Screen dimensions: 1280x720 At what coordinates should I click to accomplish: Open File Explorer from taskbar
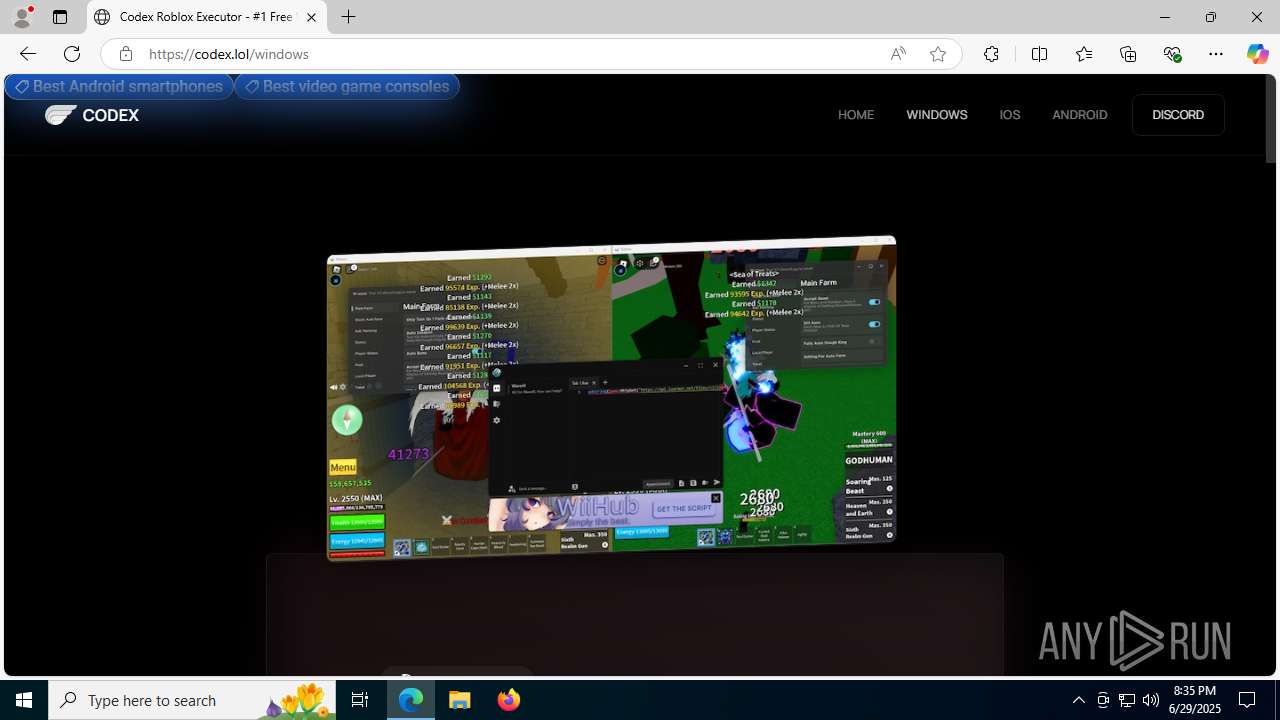click(x=460, y=700)
